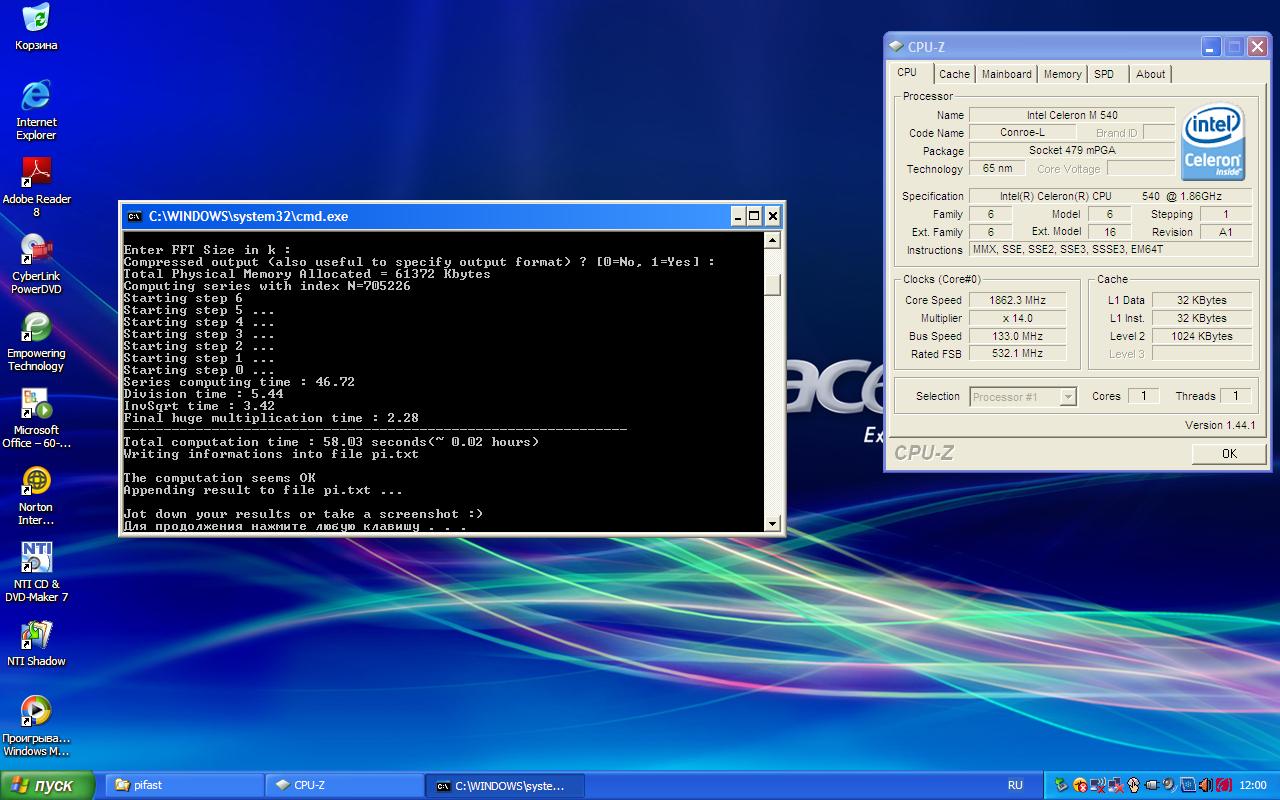This screenshot has width=1280, height=800.
Task: Close the CPU-Z window
Action: 1257,47
